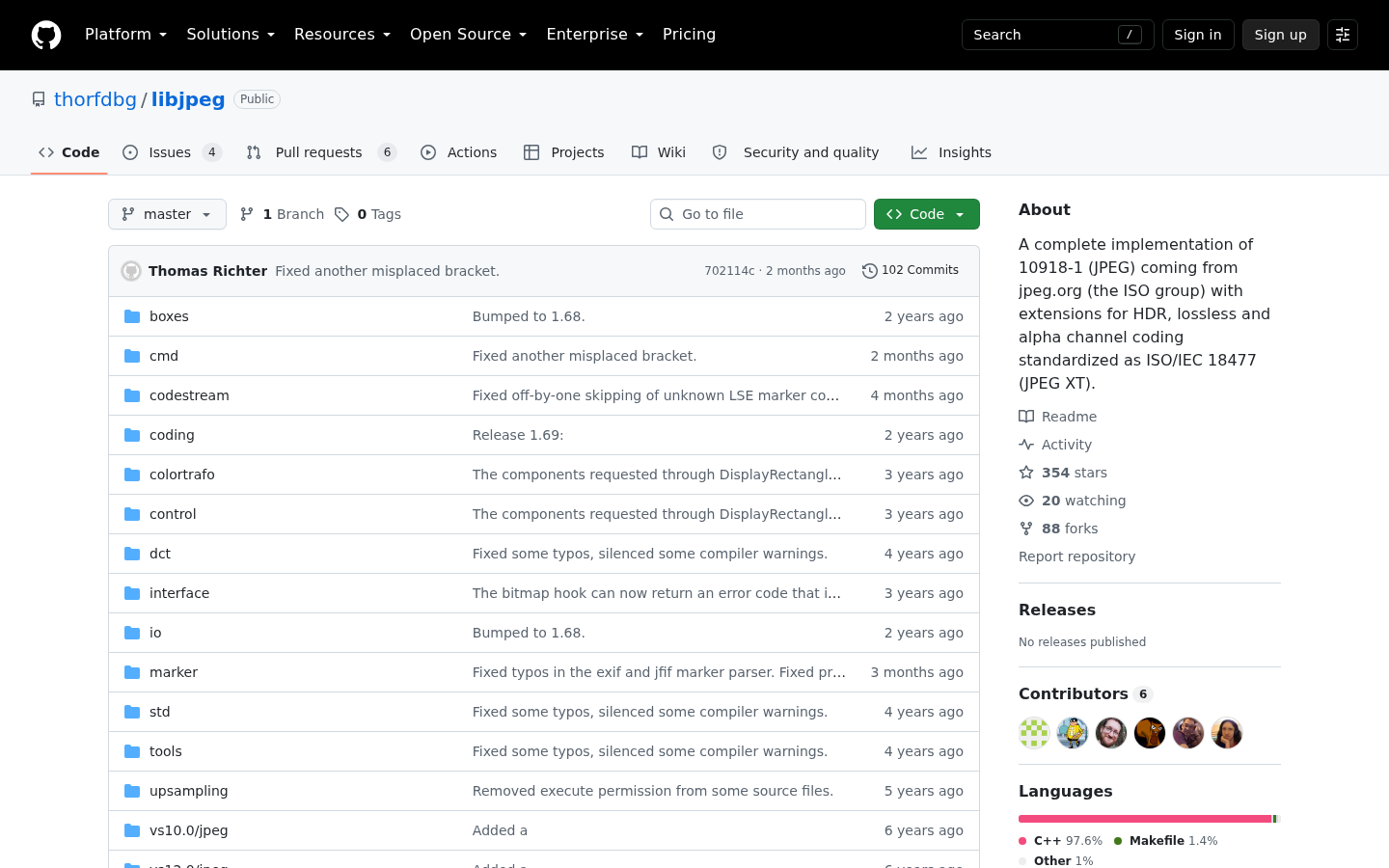1389x868 pixels.
Task: Click the control folder icon
Action: (x=132, y=514)
